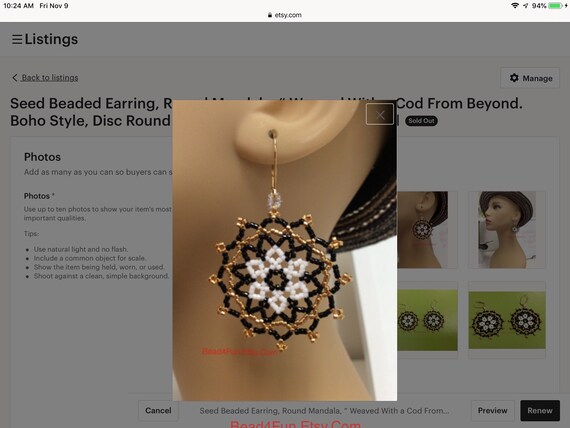570x428 pixels.
Task: Tap the Wi-Fi icon in status bar
Action: click(515, 5)
